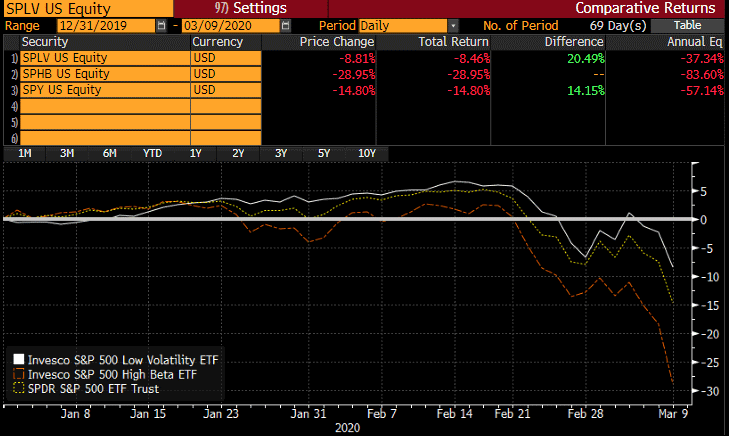Select the 6M range tab

[110, 153]
